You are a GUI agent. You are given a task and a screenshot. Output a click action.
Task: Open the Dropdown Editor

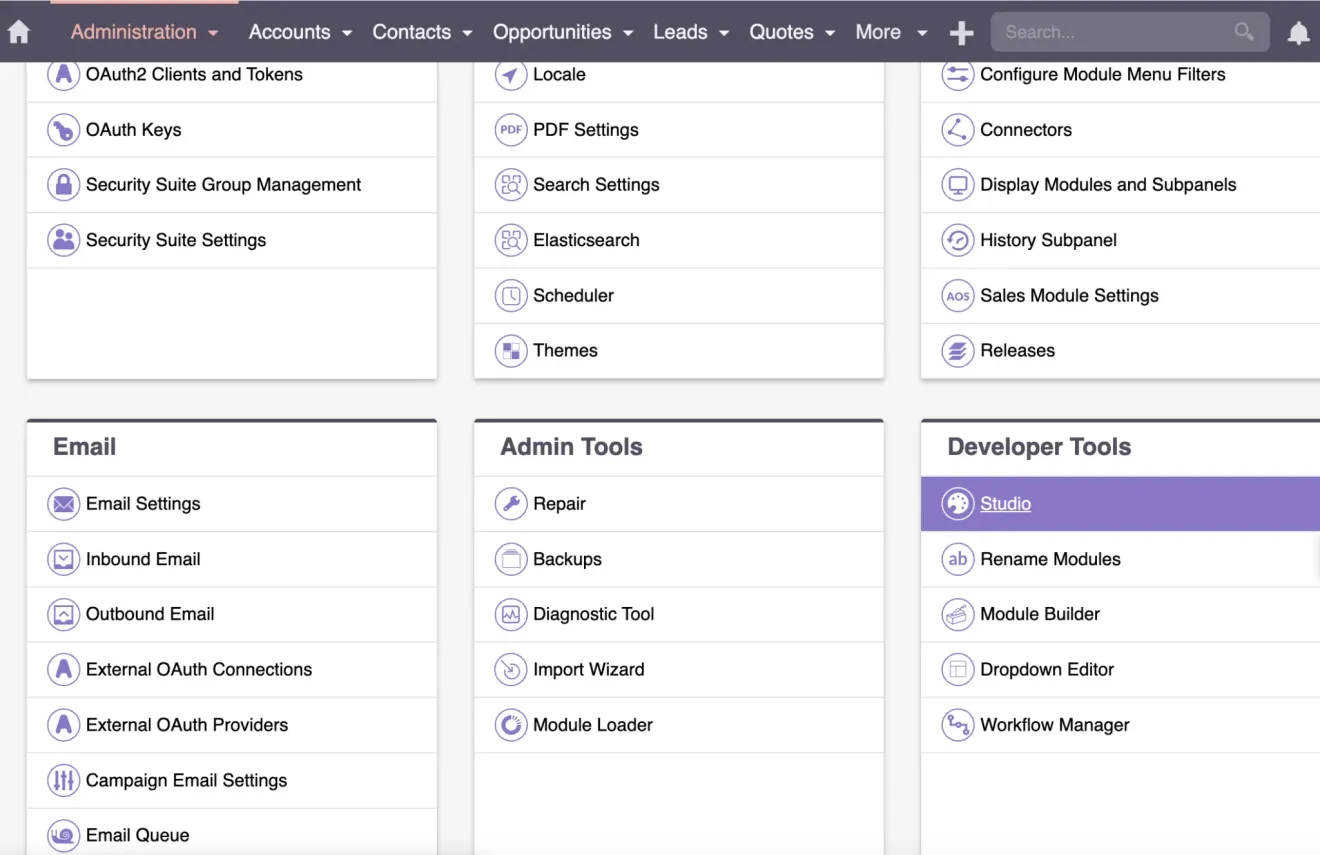[x=1046, y=669]
